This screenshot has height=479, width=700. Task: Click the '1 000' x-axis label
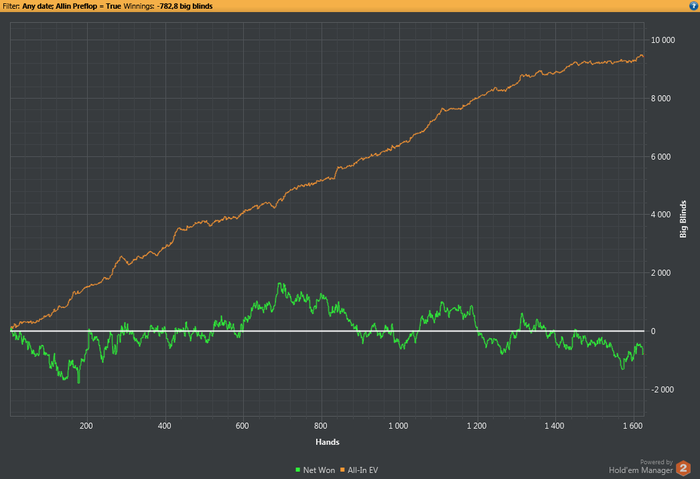(398, 426)
